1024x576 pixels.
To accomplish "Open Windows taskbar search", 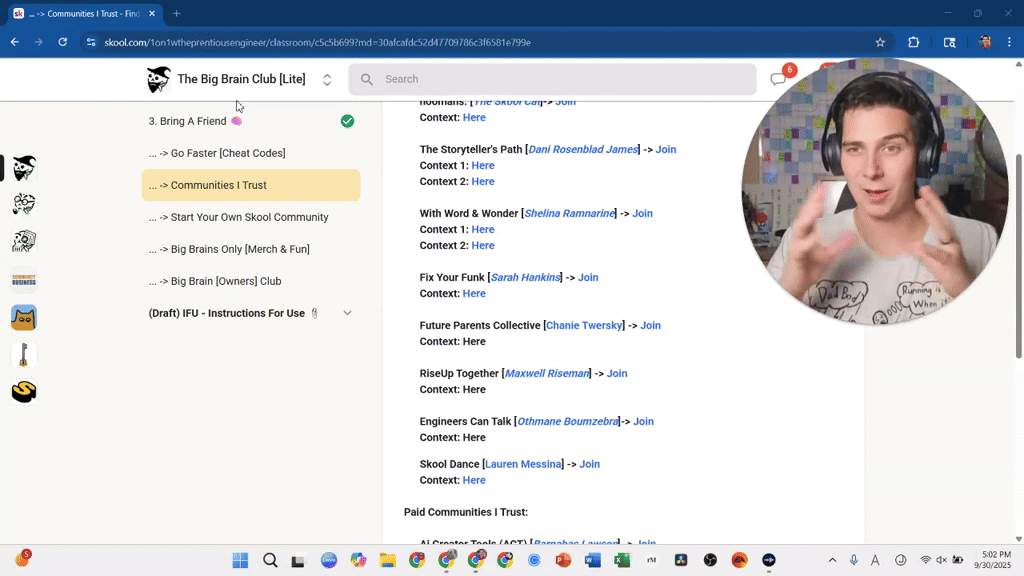I will pyautogui.click(x=270, y=560).
